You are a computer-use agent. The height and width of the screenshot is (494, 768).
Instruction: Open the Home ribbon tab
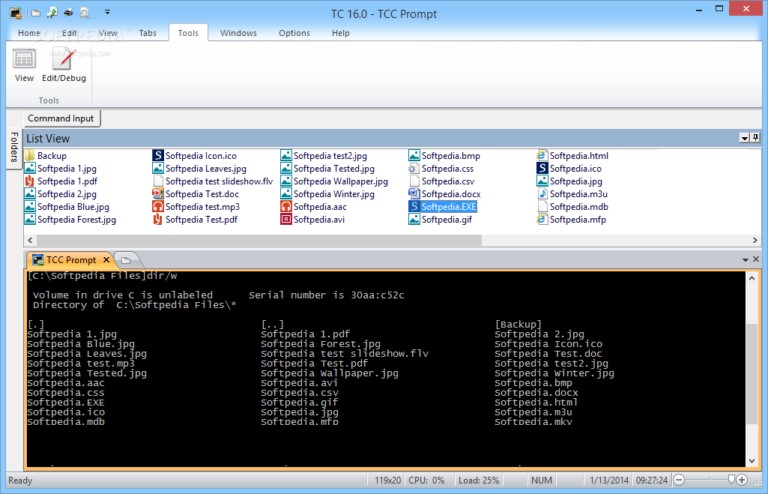tap(29, 33)
